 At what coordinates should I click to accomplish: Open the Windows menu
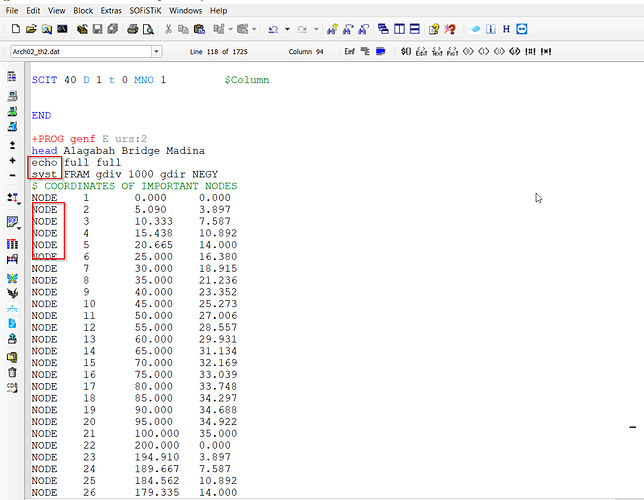click(186, 11)
